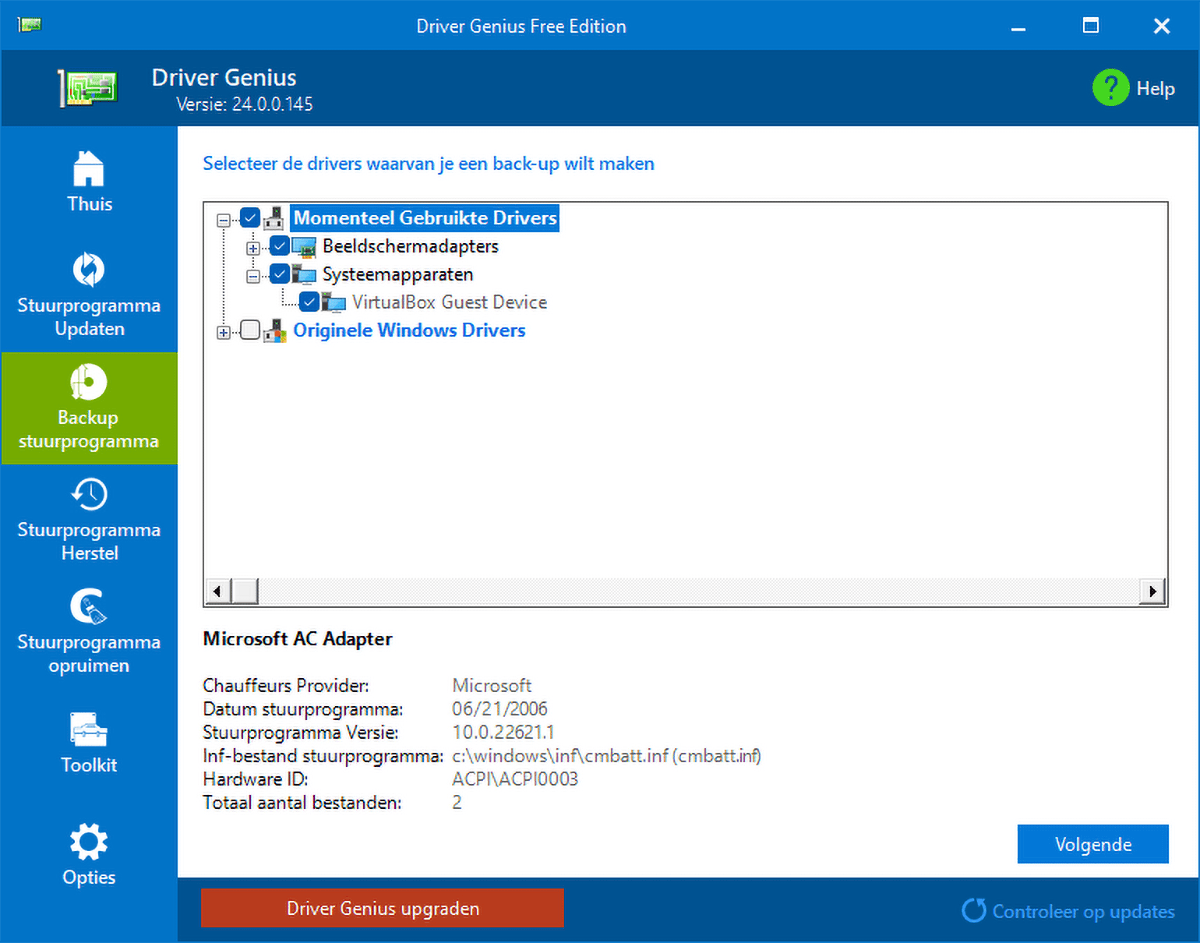Open the Opties label
The width and height of the screenshot is (1200, 943).
click(89, 877)
